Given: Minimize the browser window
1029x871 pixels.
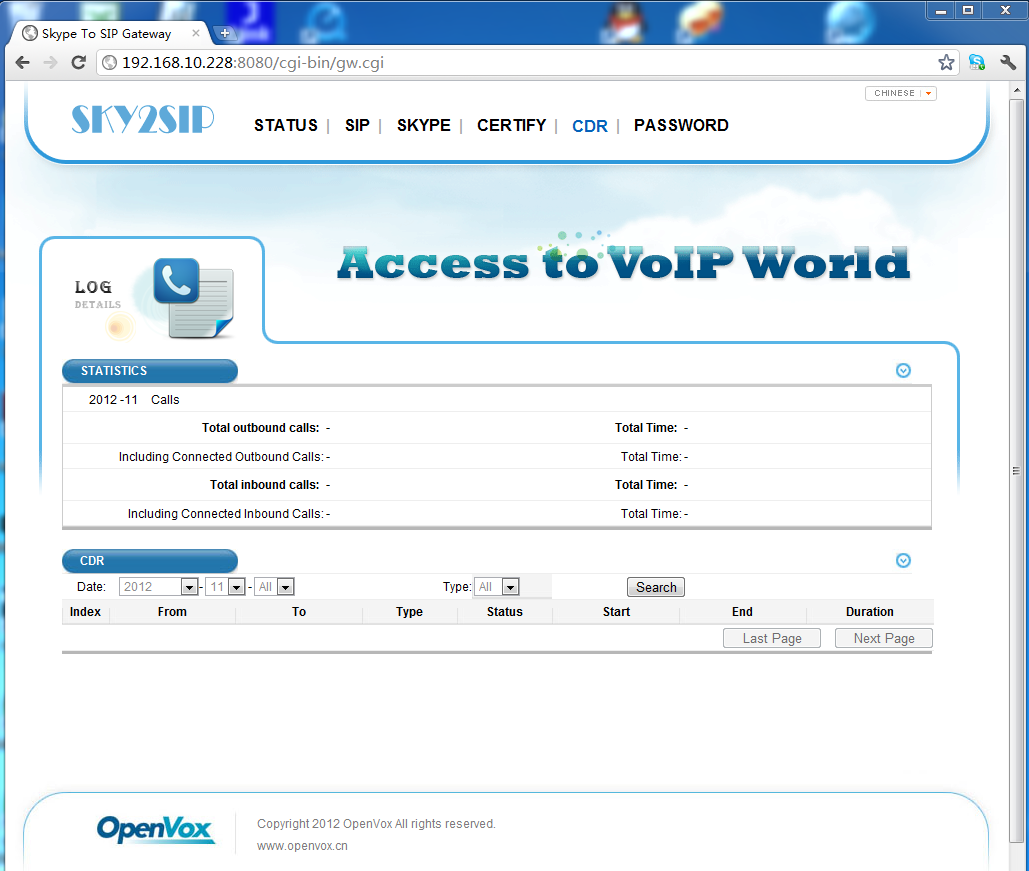Looking at the screenshot, I should click(941, 11).
